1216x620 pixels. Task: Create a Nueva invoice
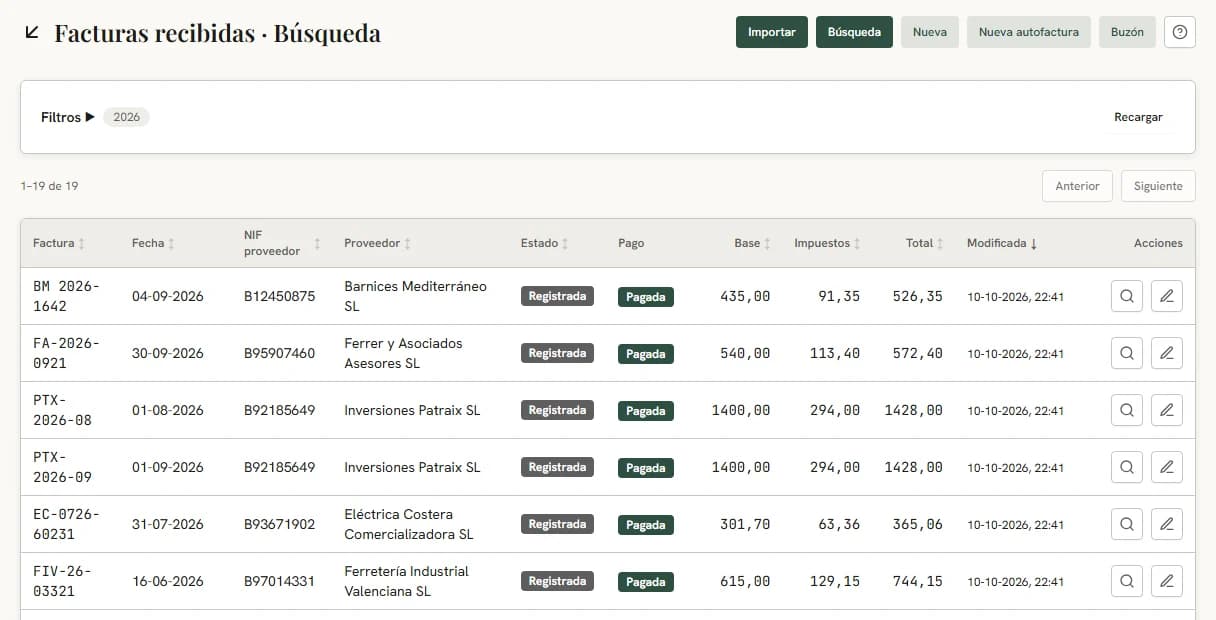click(930, 32)
